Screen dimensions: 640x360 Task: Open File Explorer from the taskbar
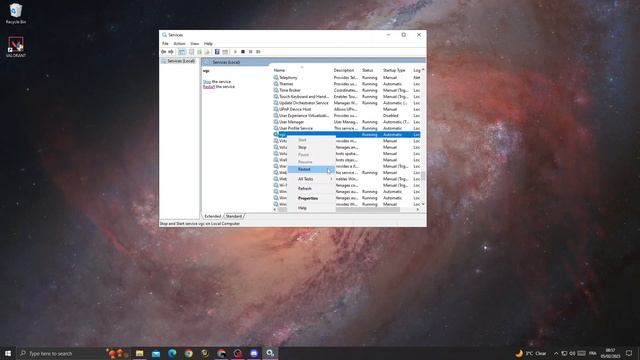point(140,353)
